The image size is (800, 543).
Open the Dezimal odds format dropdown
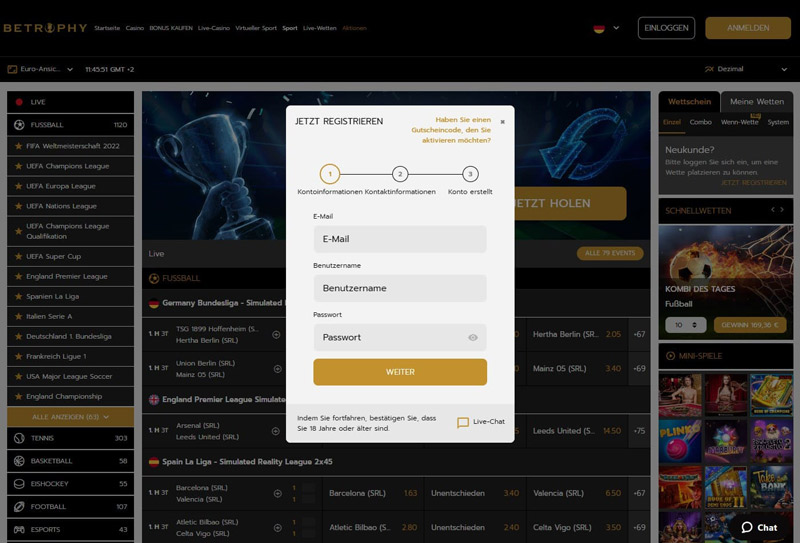[x=784, y=69]
